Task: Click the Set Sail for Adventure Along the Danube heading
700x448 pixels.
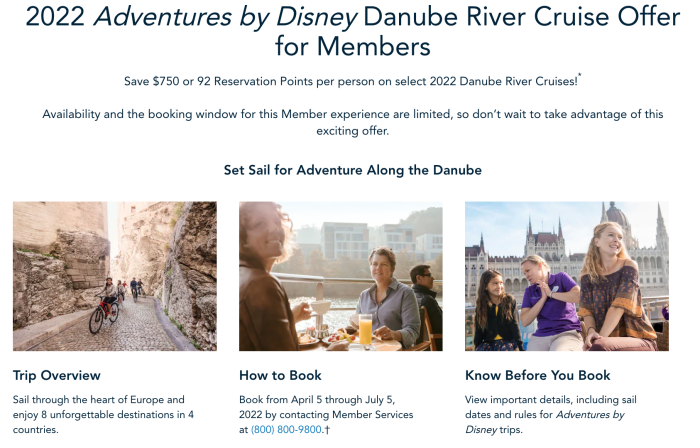Action: [x=352, y=170]
